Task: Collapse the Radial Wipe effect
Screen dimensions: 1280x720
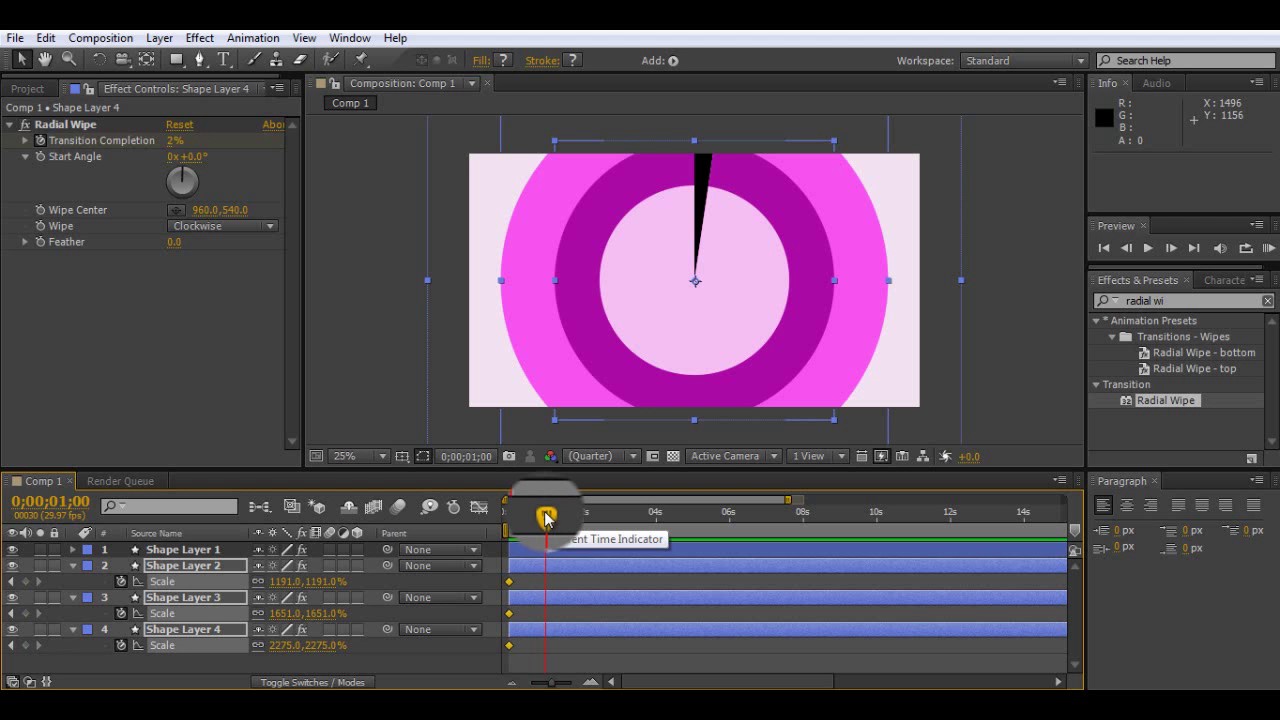Action: (x=9, y=125)
